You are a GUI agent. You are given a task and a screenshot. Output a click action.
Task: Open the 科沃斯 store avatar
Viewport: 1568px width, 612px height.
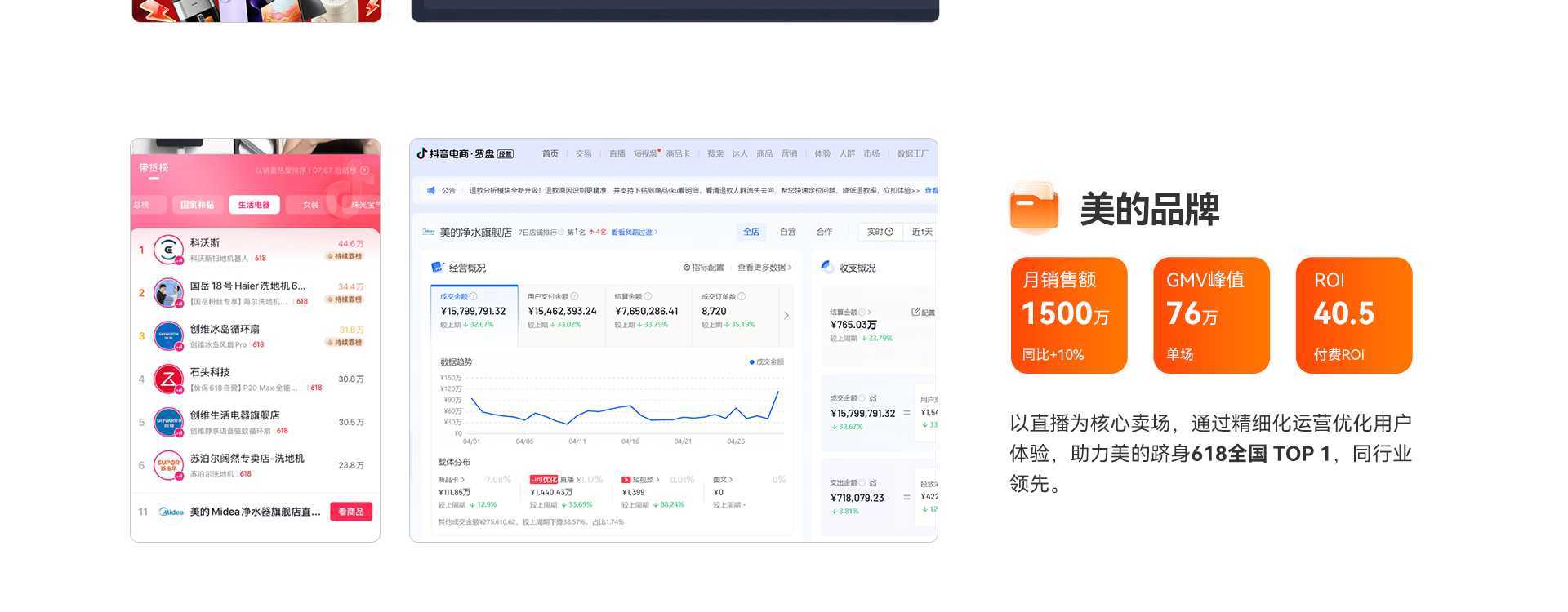tap(168, 250)
